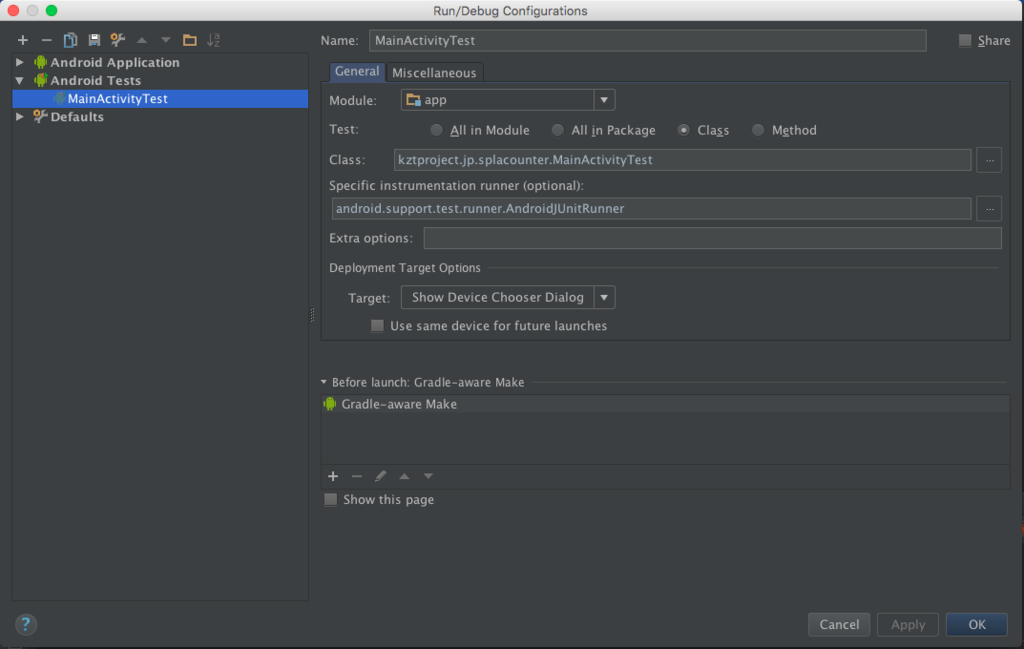Open edit defaults with the wrench icon

[118, 40]
